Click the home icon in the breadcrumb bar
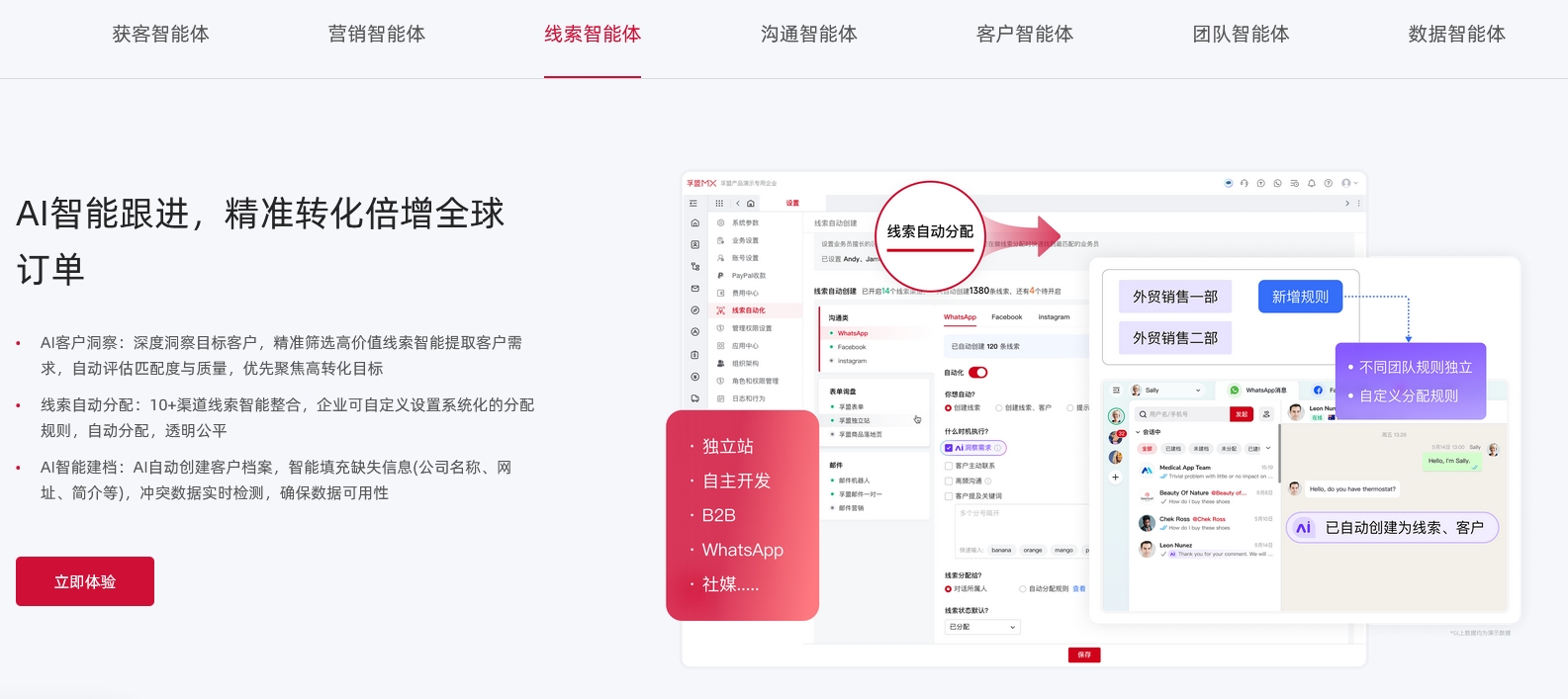This screenshot has width=1568, height=699. click(751, 203)
